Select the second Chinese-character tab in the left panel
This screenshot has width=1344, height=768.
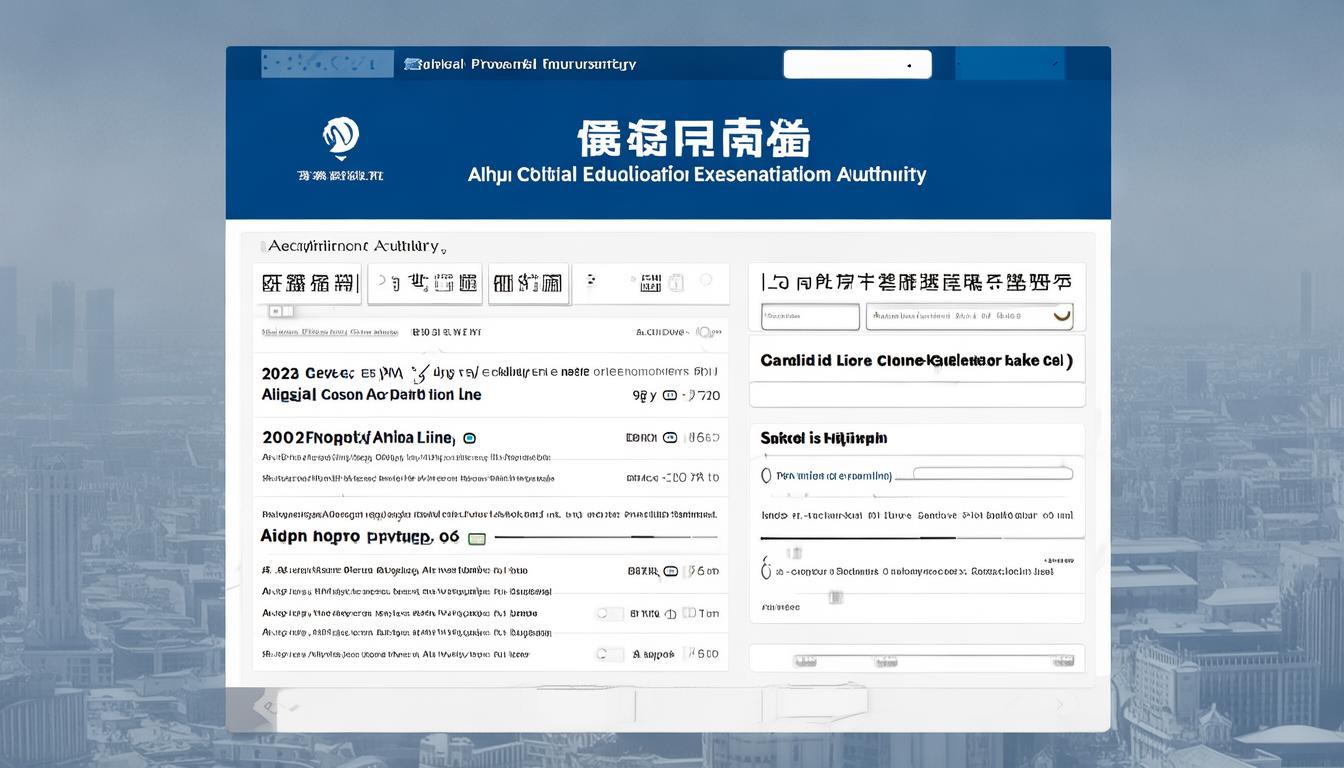click(425, 284)
